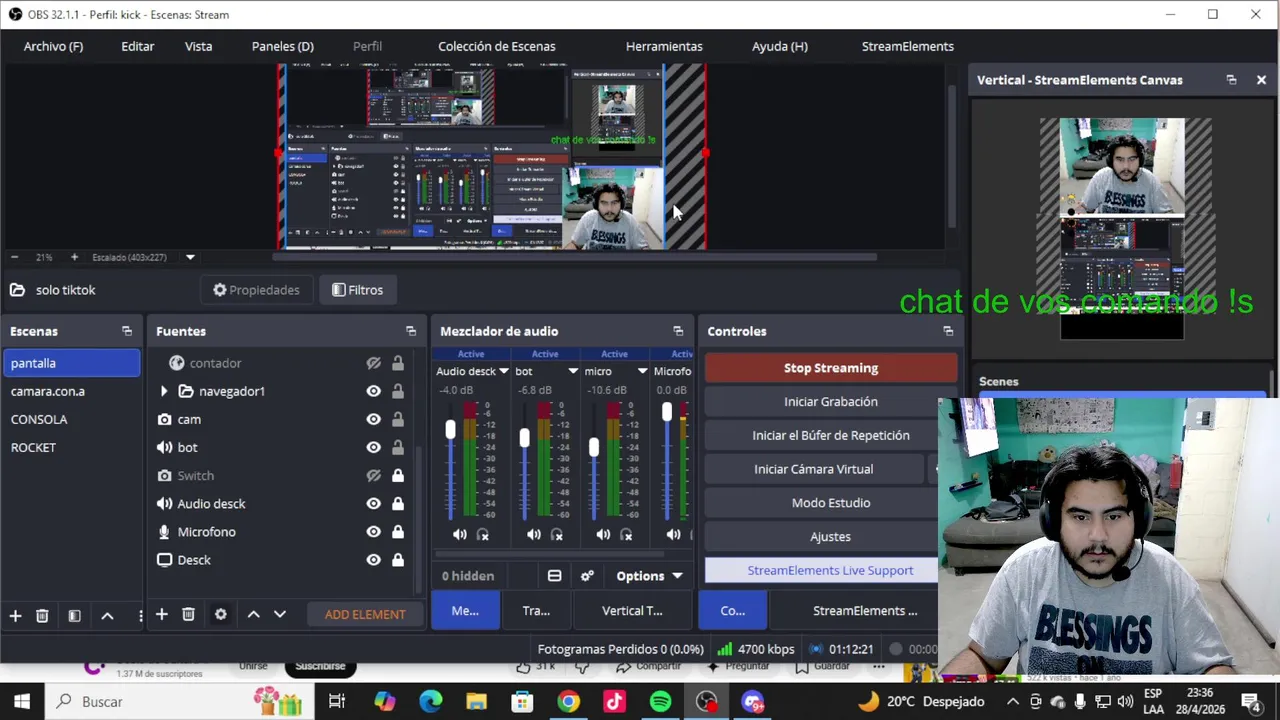
Task: Undock the Controles panel
Action: 948,331
